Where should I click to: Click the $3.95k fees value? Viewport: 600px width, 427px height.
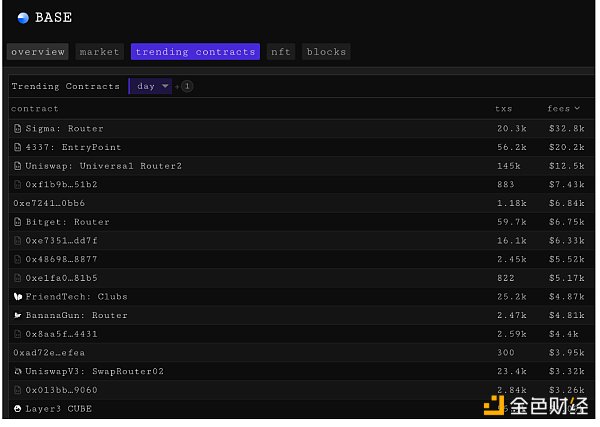567,353
